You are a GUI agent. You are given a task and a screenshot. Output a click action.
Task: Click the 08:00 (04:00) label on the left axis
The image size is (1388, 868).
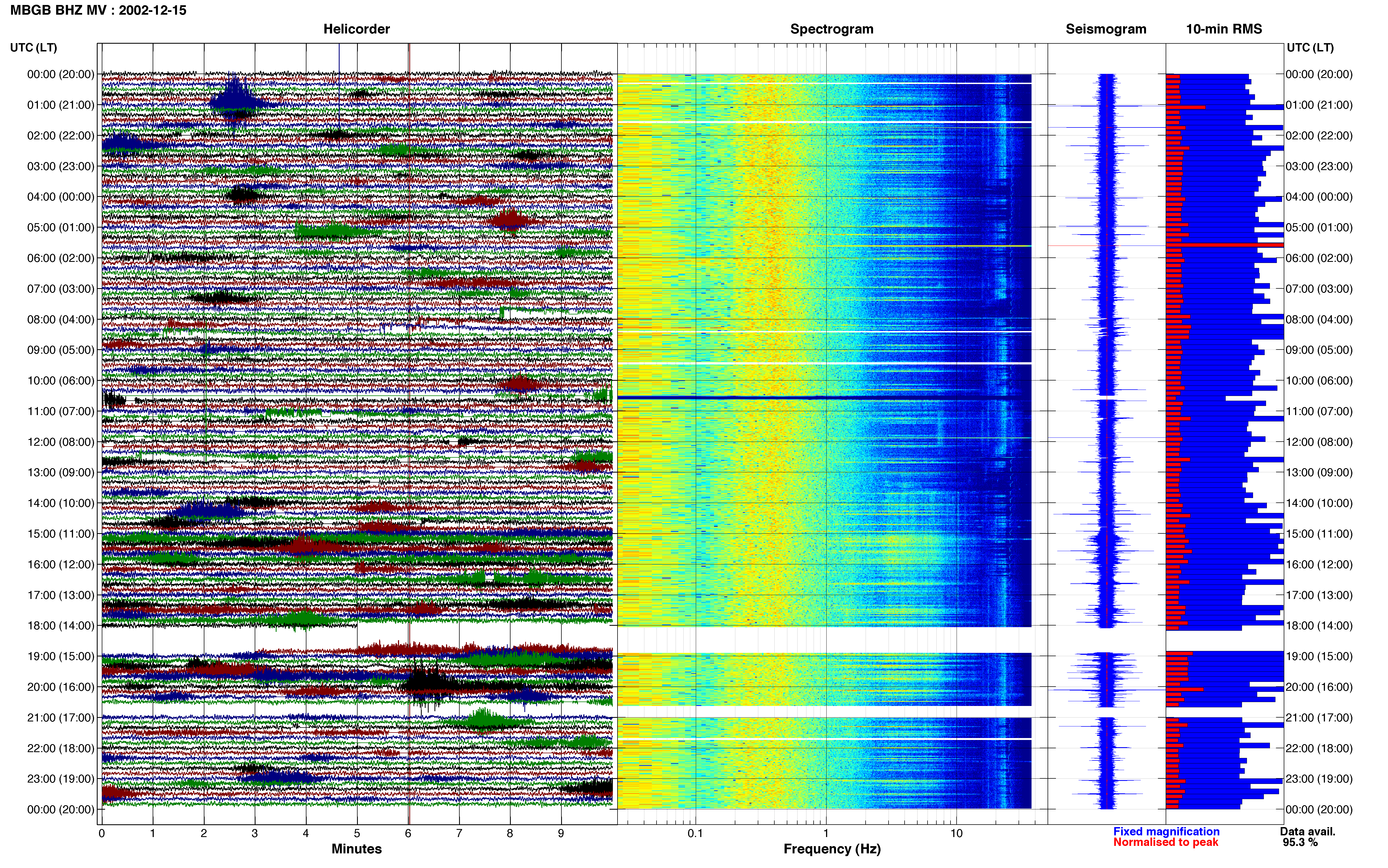click(60, 319)
